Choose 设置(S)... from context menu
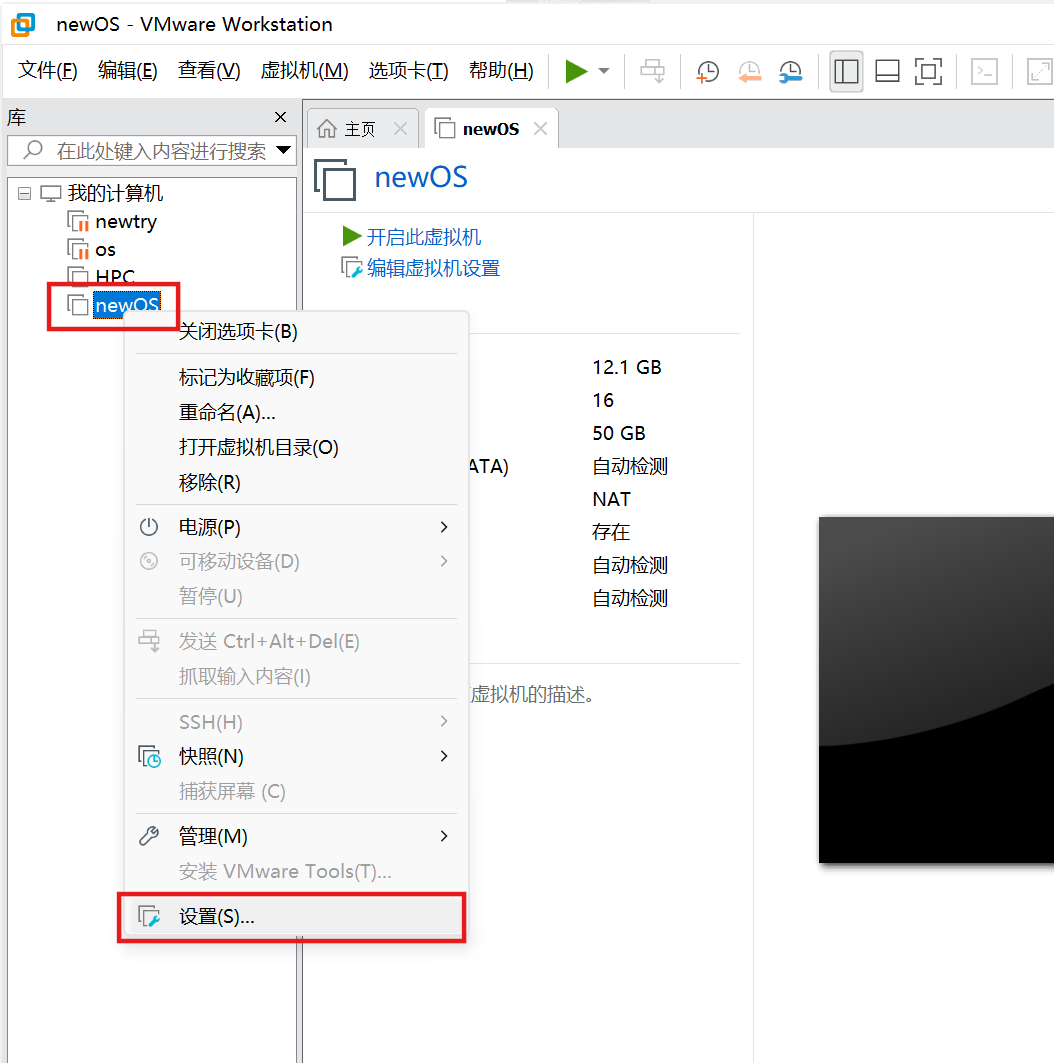Screen dimensions: 1054x1063 click(x=216, y=916)
